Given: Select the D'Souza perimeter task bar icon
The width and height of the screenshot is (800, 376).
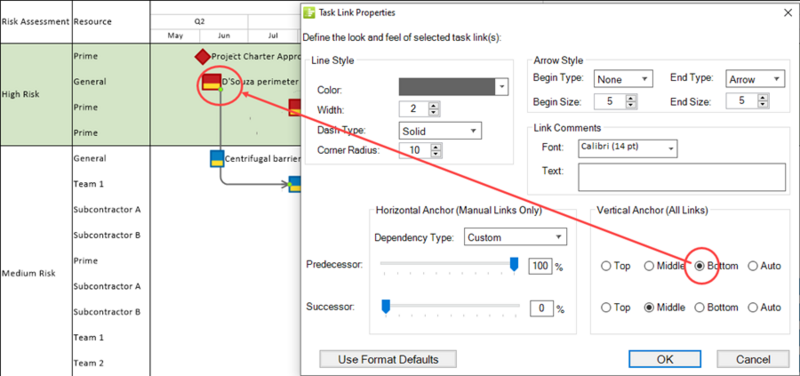Looking at the screenshot, I should [x=211, y=82].
